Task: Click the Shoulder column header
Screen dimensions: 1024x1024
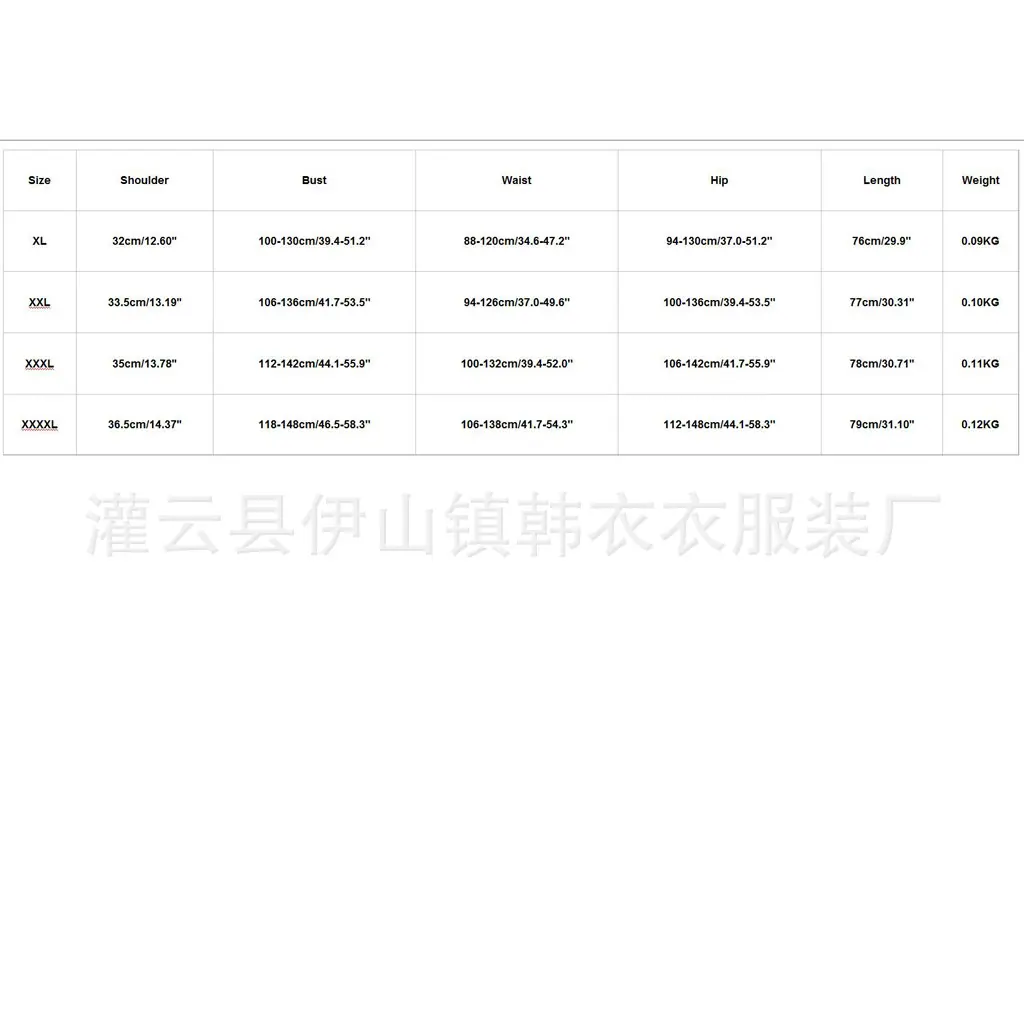Action: point(144,180)
